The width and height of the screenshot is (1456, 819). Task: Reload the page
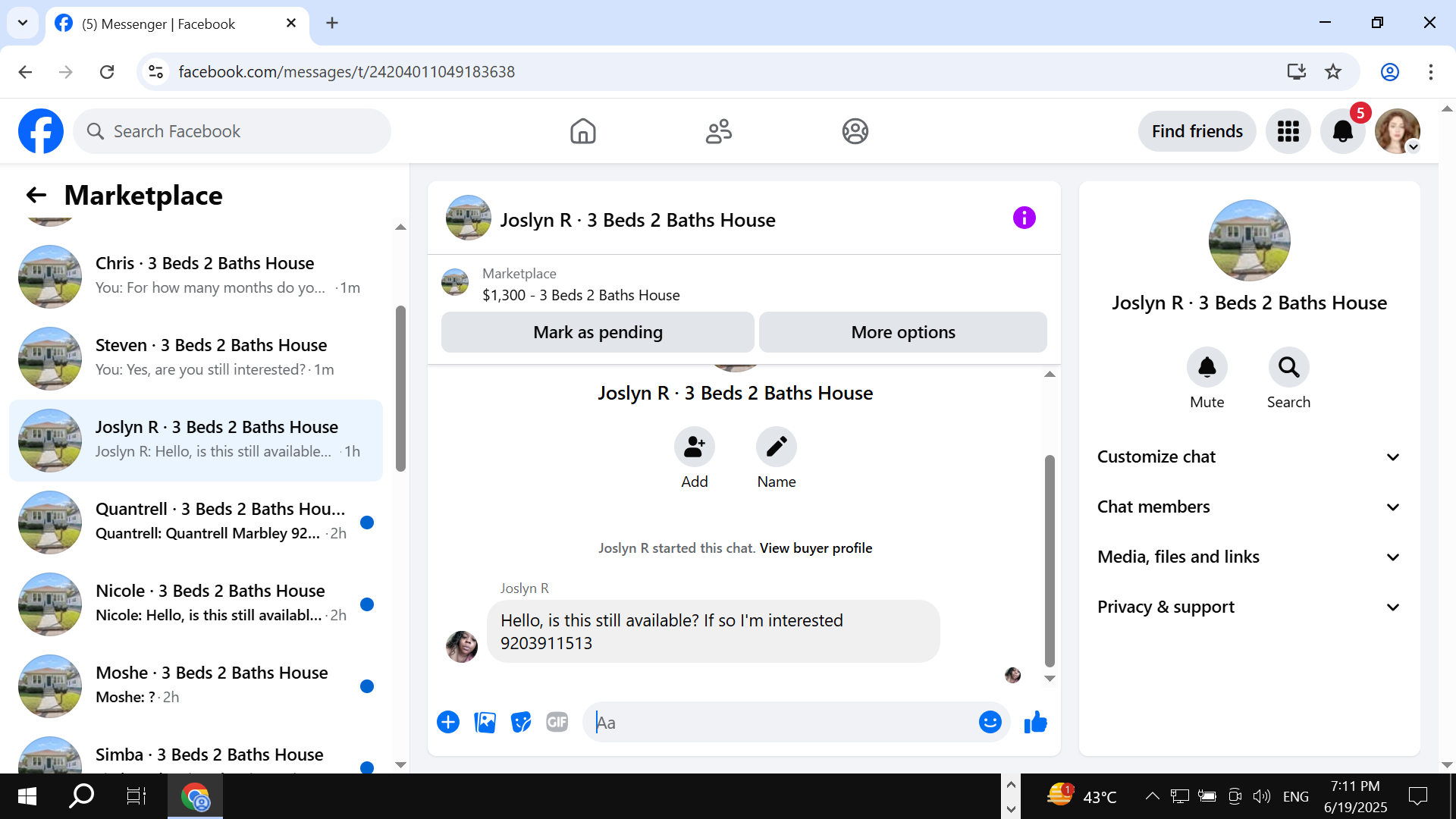click(x=107, y=72)
